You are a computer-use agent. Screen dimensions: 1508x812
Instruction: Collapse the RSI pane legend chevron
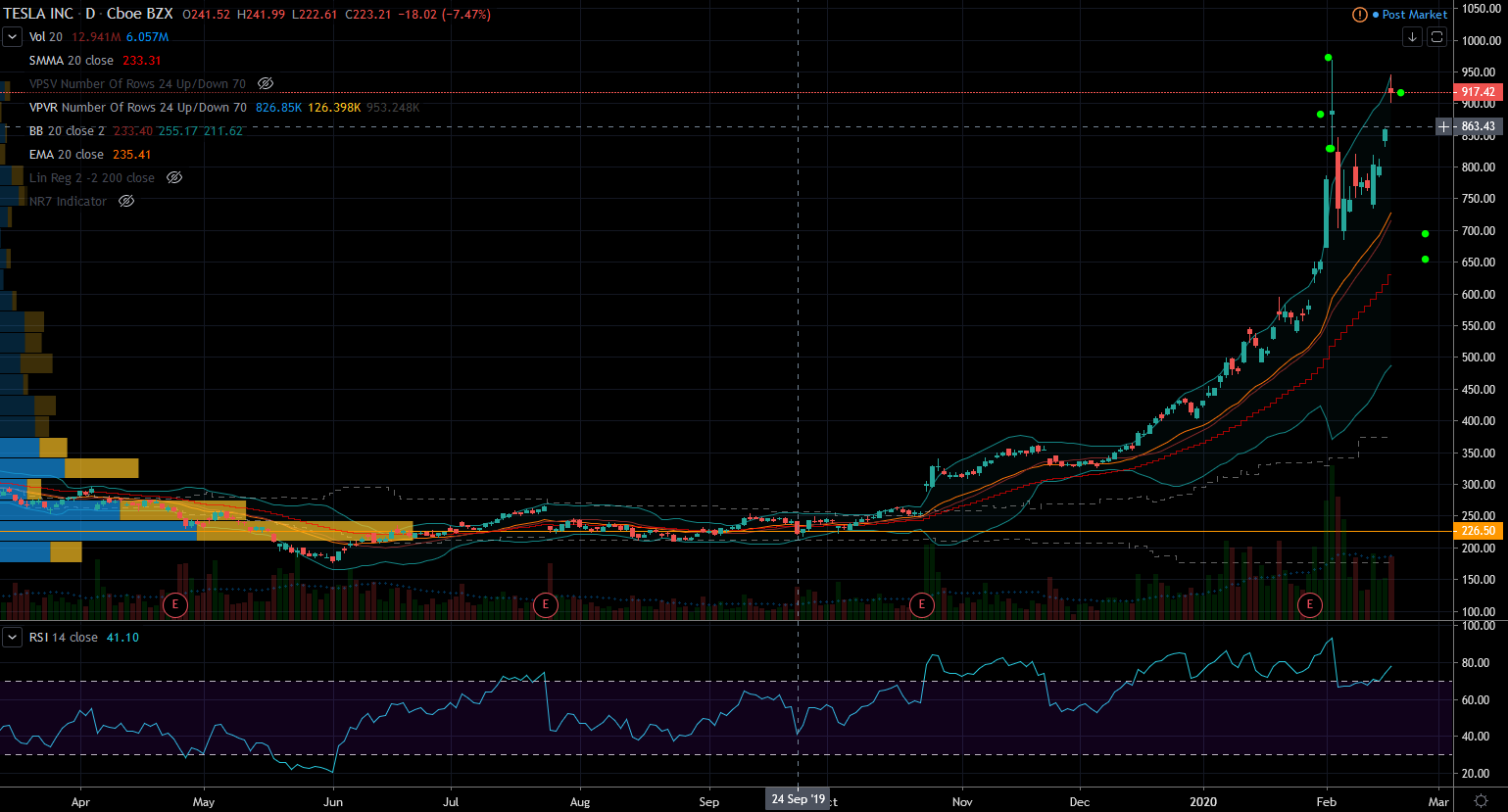[x=13, y=638]
